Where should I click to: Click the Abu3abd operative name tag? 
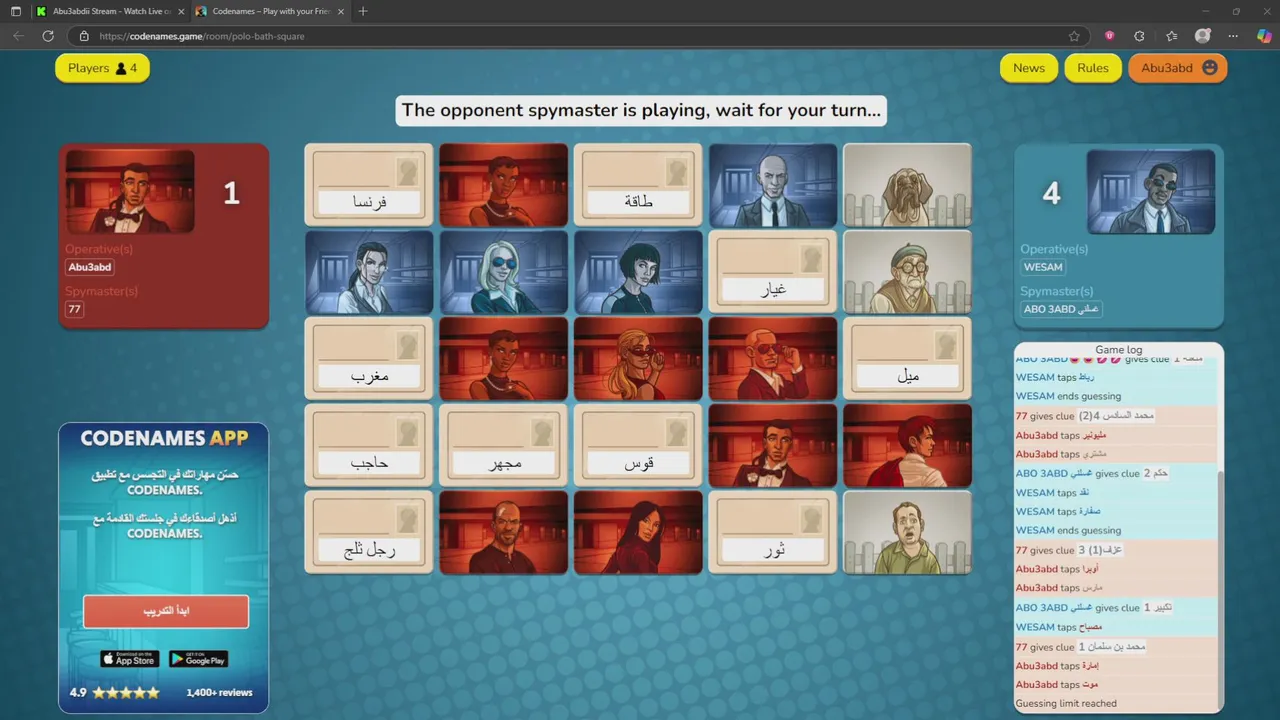point(90,267)
